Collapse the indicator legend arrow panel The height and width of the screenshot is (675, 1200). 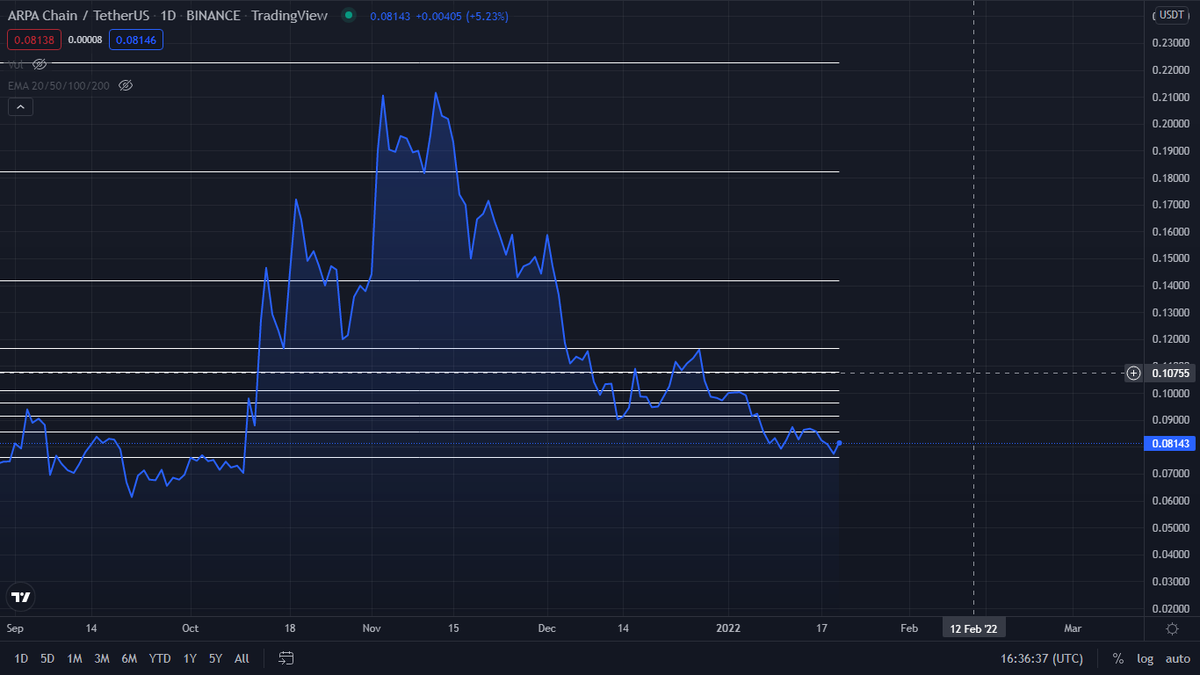(x=20, y=106)
